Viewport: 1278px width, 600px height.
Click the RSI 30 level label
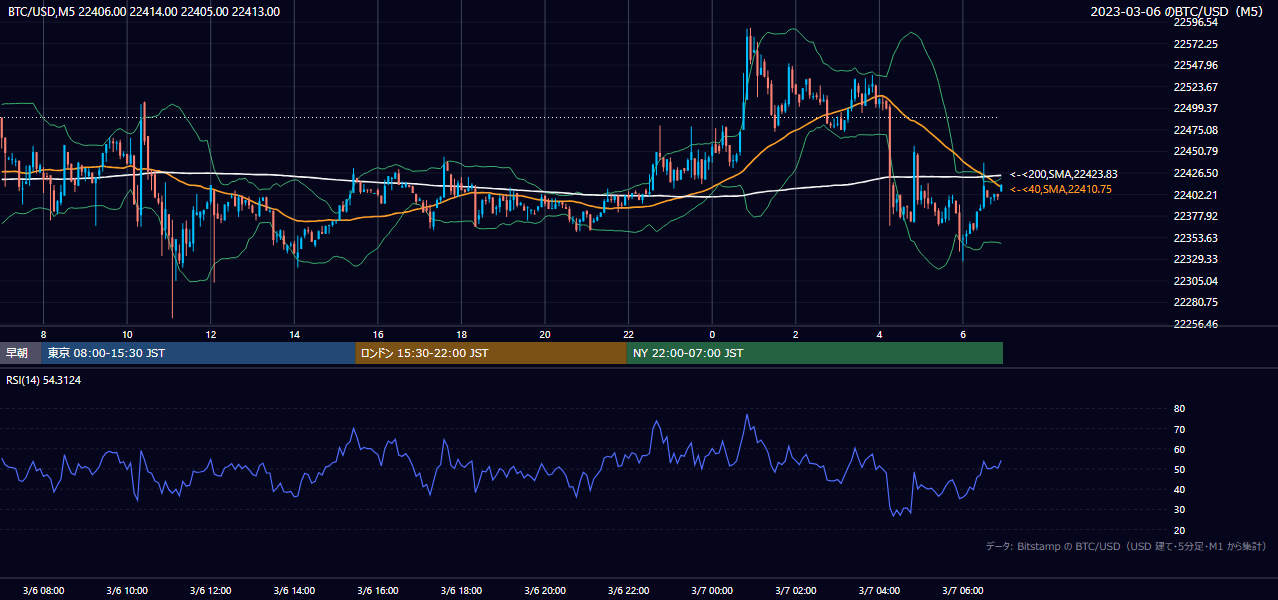[1179, 510]
